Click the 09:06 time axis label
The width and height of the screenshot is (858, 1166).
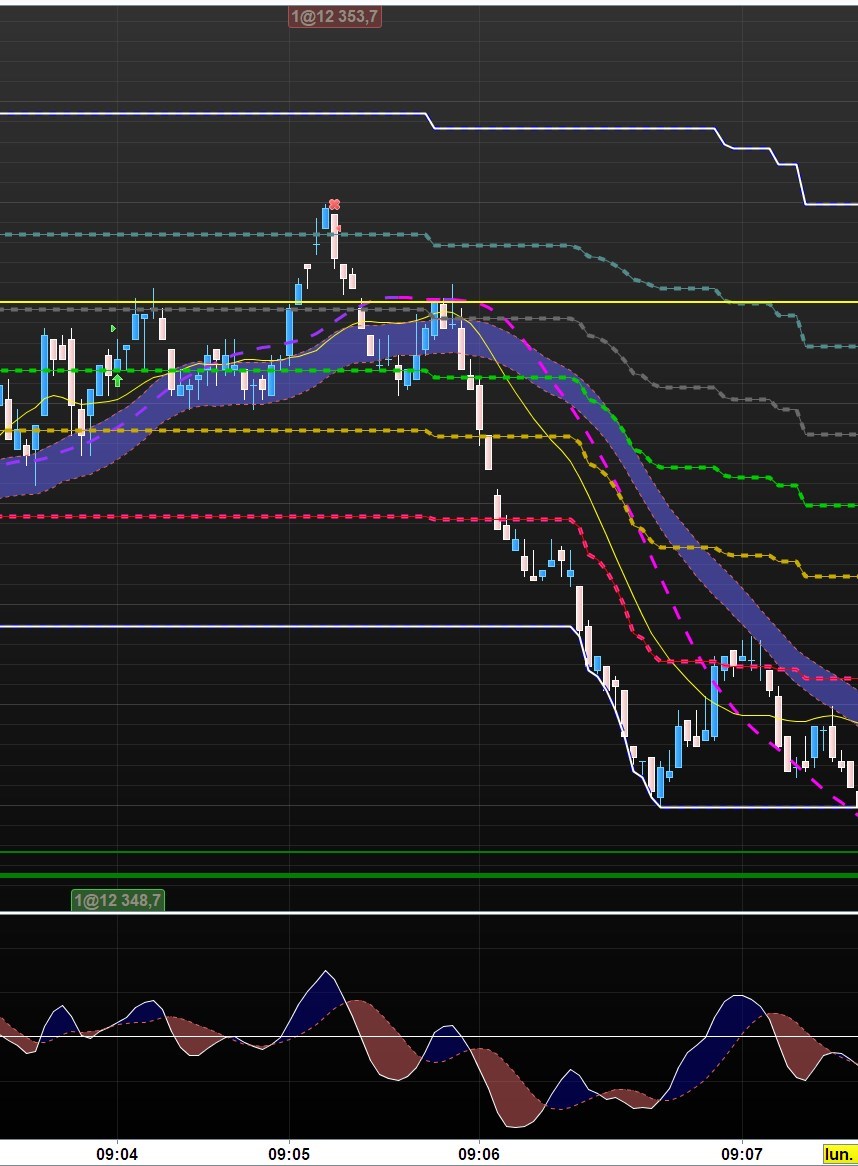tap(479, 1154)
